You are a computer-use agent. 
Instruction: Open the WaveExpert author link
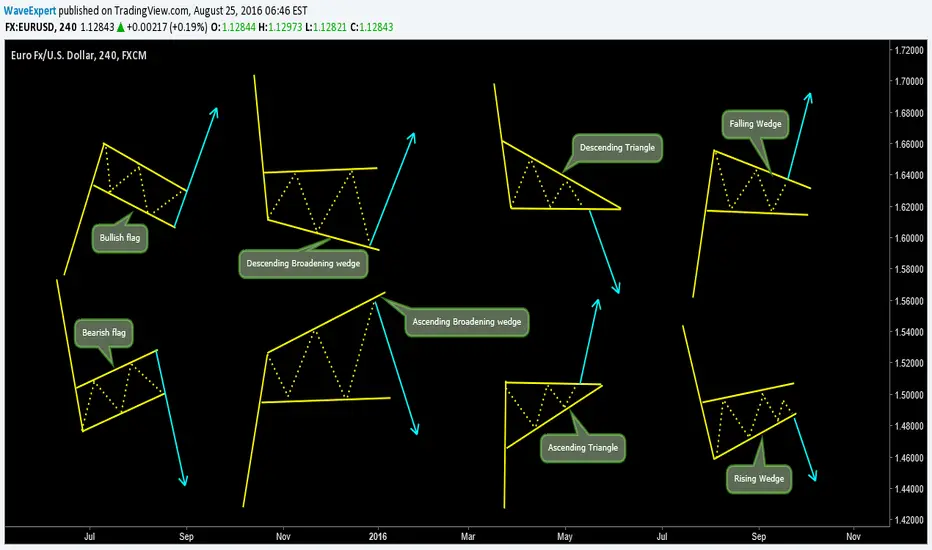point(30,11)
